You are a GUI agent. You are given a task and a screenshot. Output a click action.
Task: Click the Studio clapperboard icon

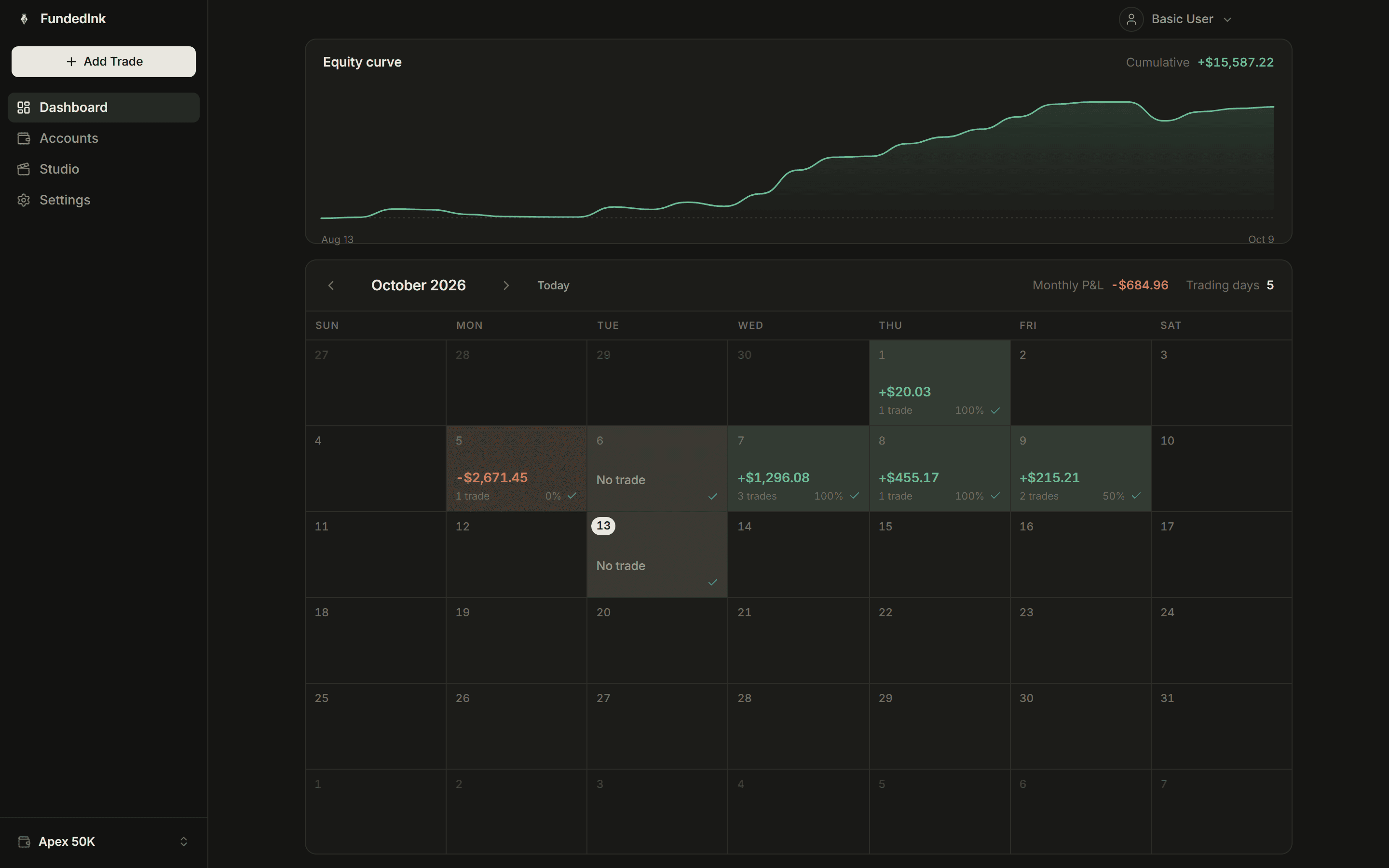(24, 169)
